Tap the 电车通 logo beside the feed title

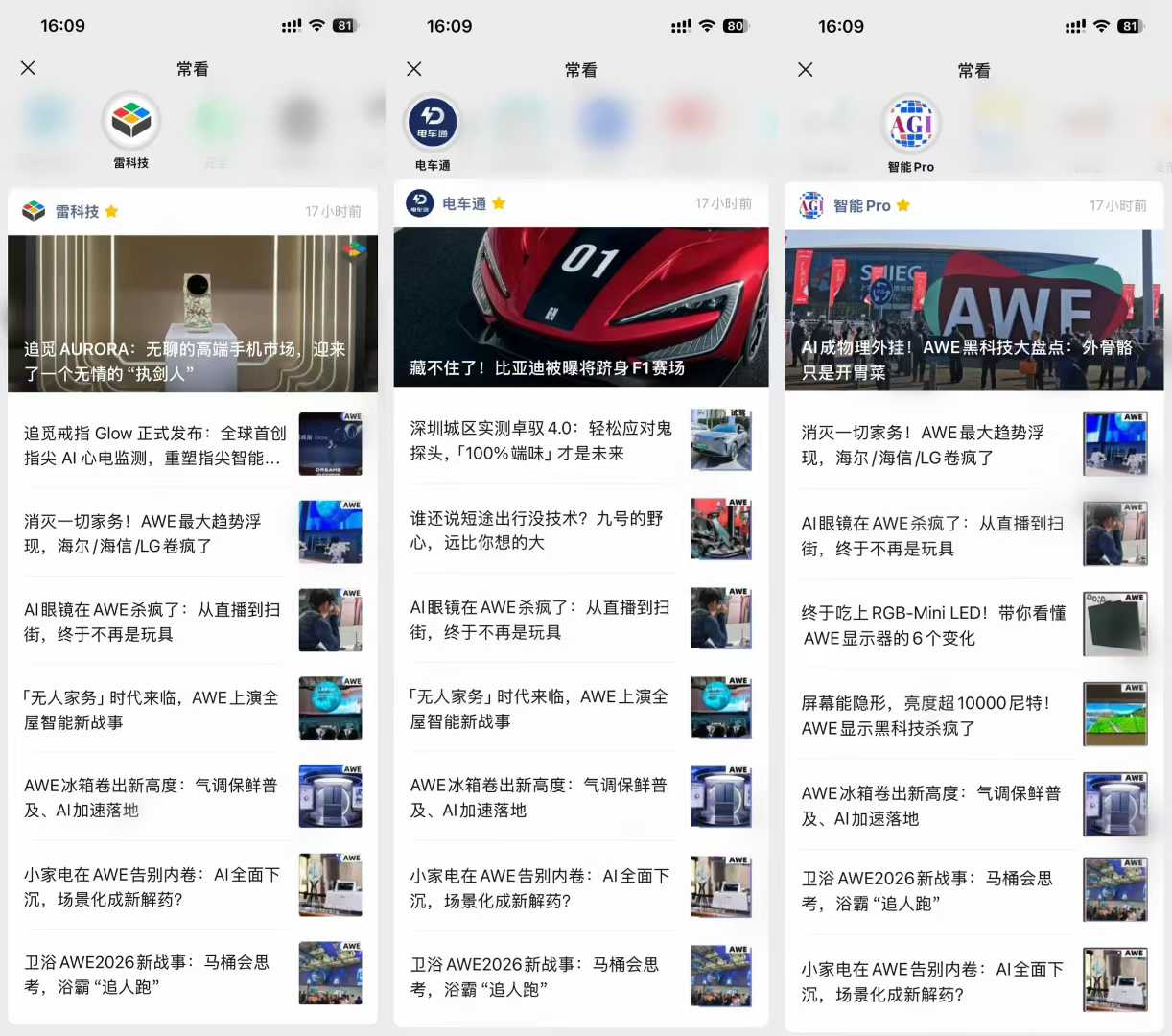click(419, 204)
